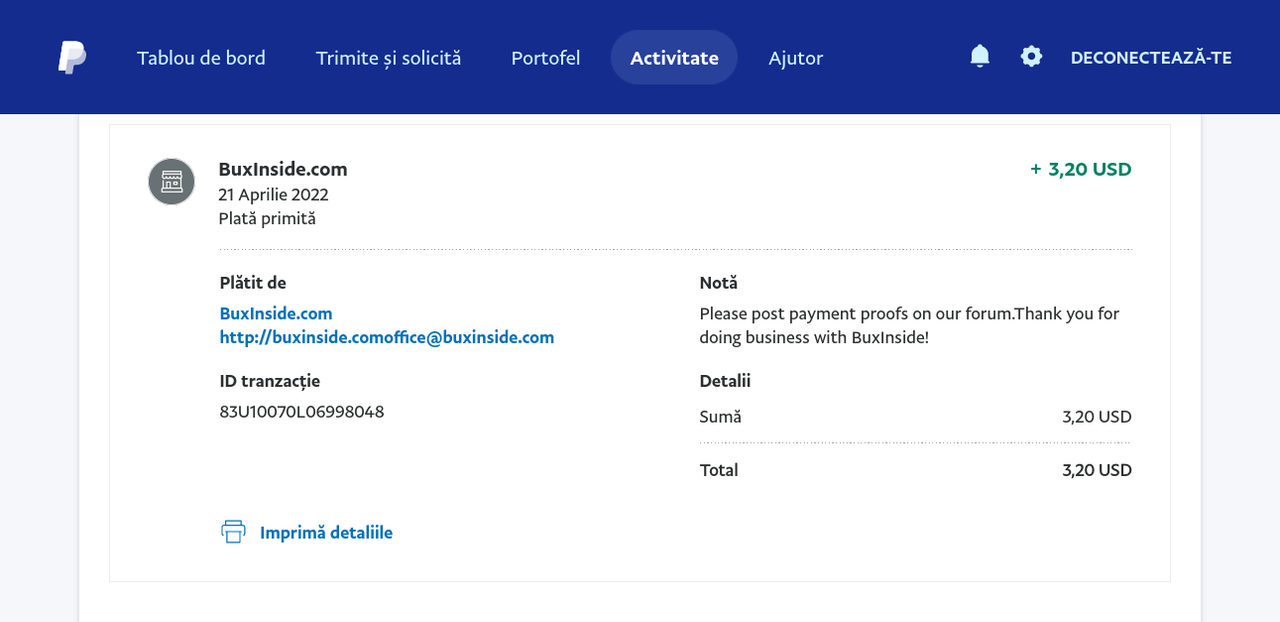Viewport: 1280px width, 622px height.
Task: Click the Imprimă detaliile link
Action: pos(326,533)
